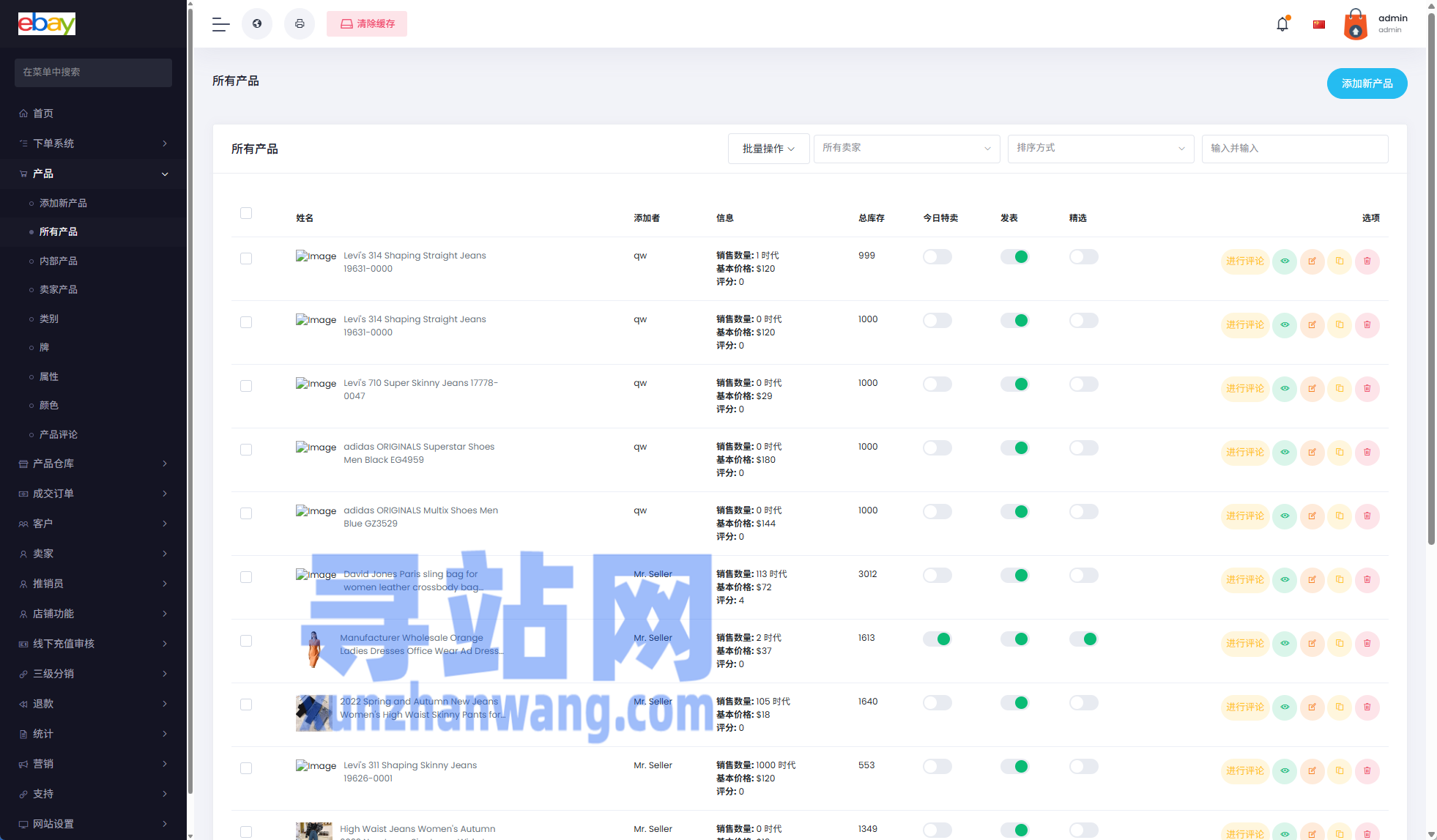Click 进行评论 for first Levi's 314 row
The image size is (1437, 840).
pos(1245,261)
